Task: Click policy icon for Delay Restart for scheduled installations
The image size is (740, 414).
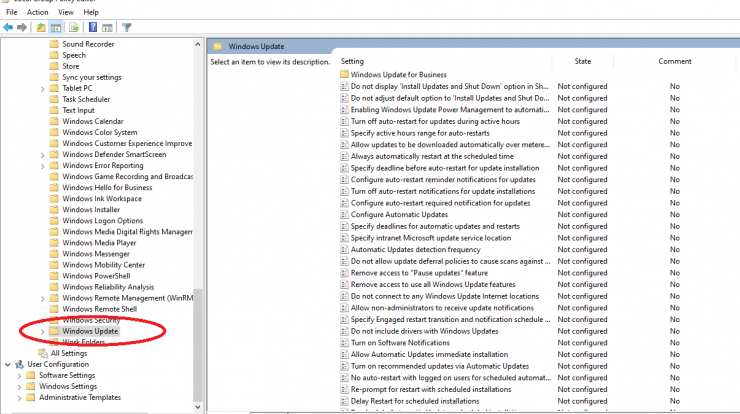Action: [x=345, y=401]
